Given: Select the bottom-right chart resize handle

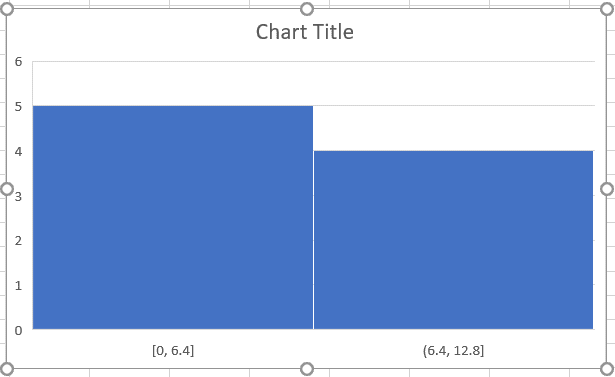Looking at the screenshot, I should [607, 369].
